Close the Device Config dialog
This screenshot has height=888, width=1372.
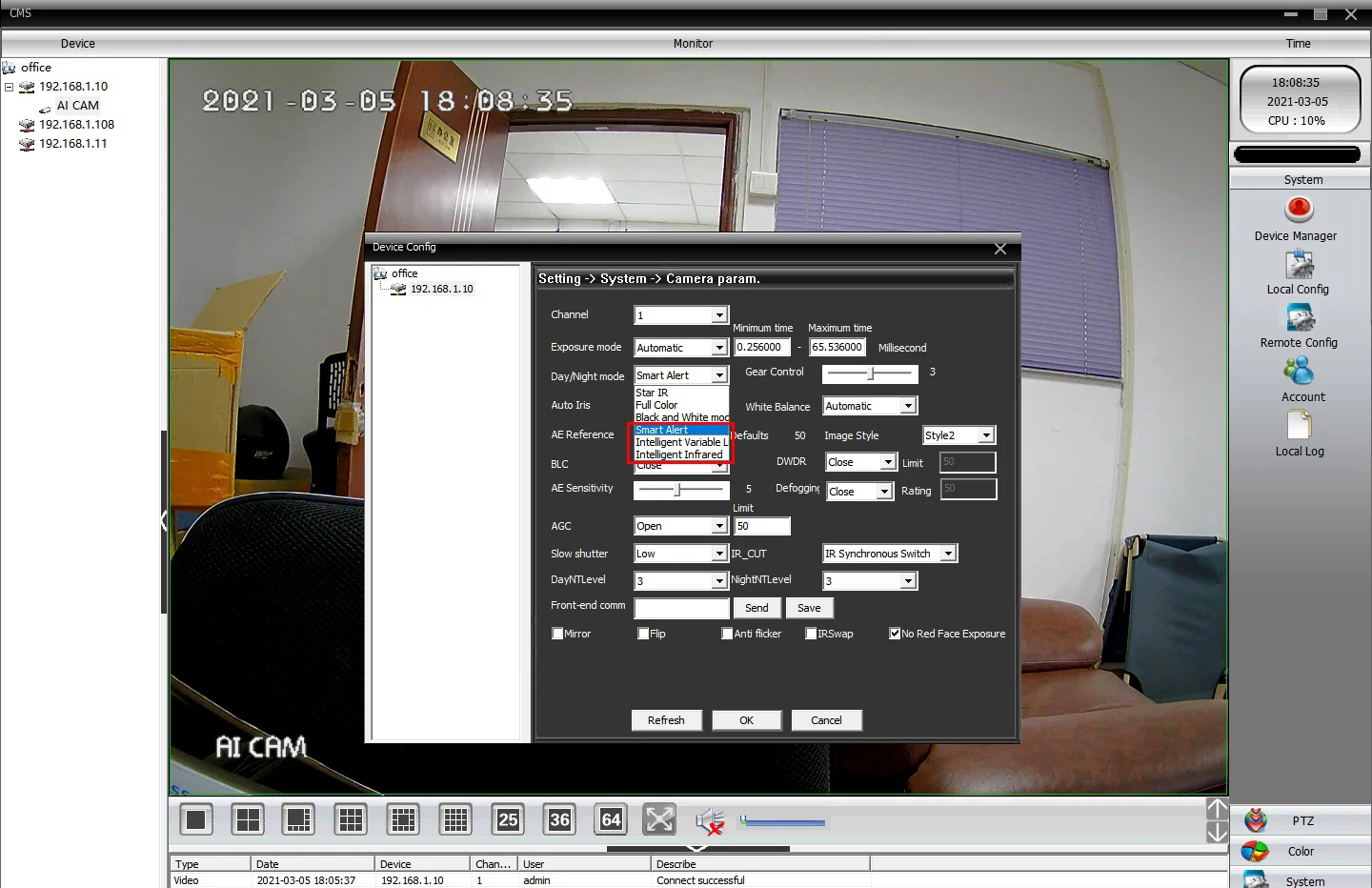1000,249
